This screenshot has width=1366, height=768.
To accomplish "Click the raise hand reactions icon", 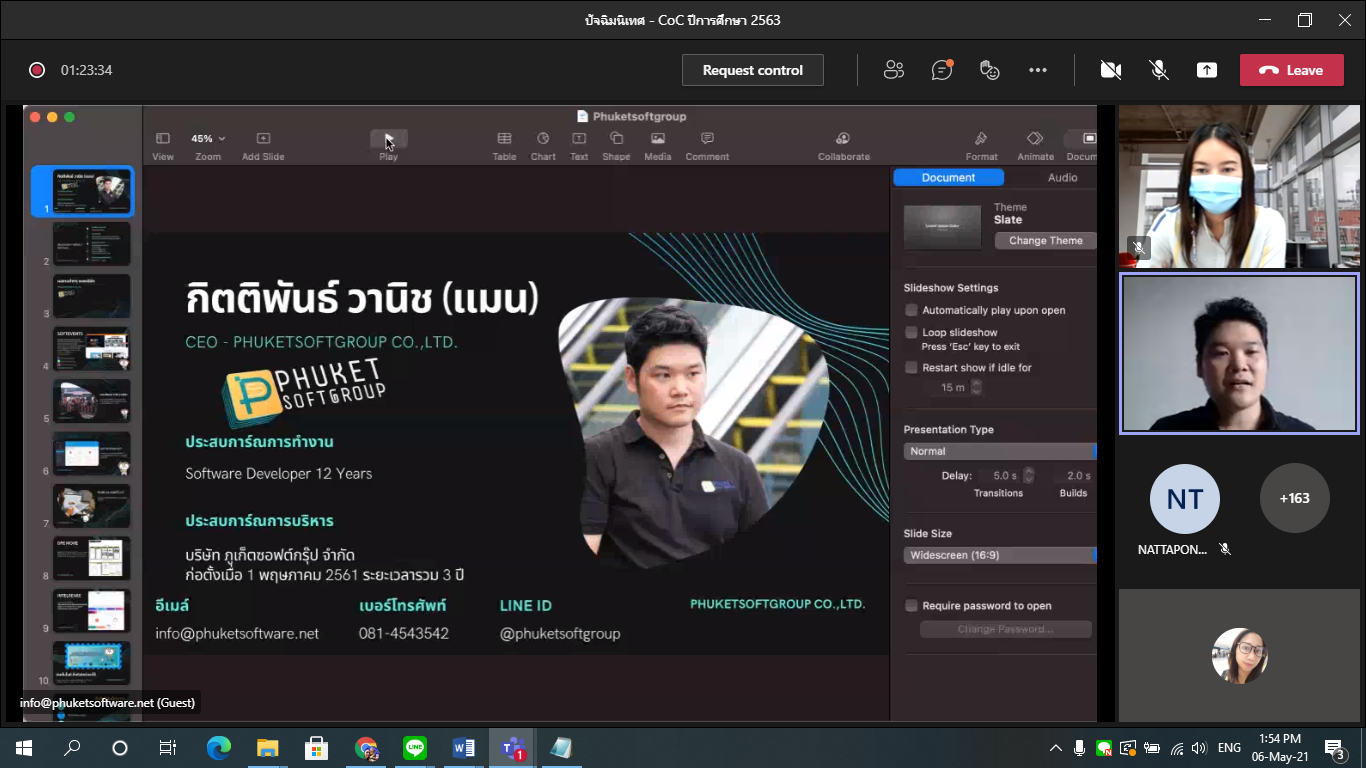I will pyautogui.click(x=990, y=70).
